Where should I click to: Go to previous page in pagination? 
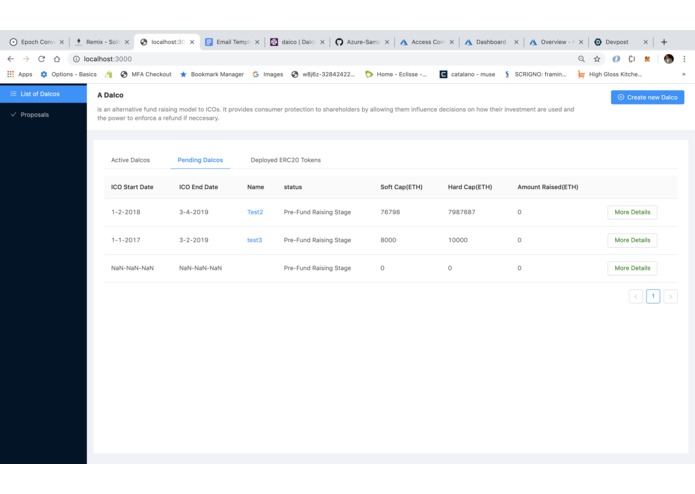[636, 296]
